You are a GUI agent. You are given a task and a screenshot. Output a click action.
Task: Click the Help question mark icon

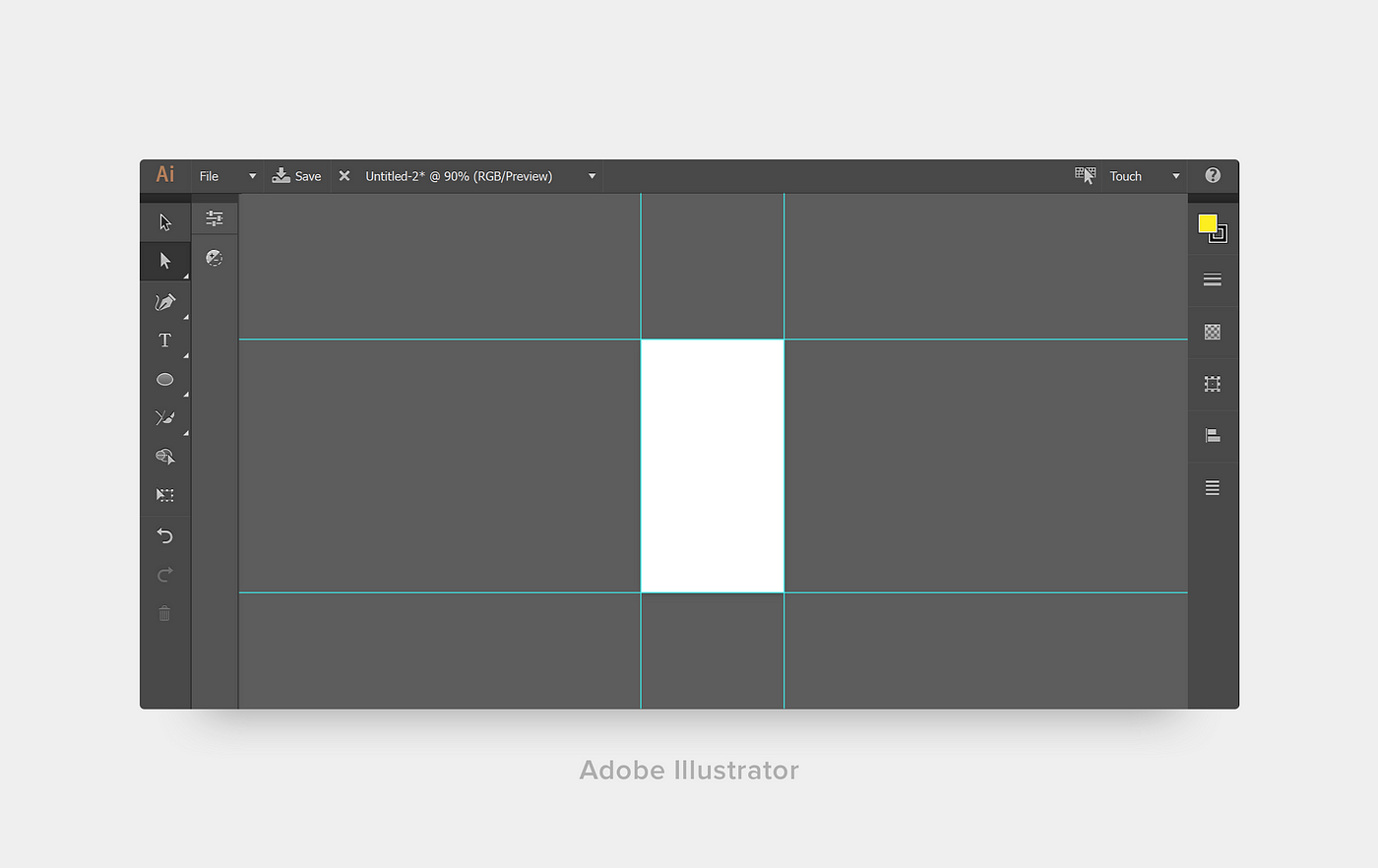click(x=1213, y=175)
